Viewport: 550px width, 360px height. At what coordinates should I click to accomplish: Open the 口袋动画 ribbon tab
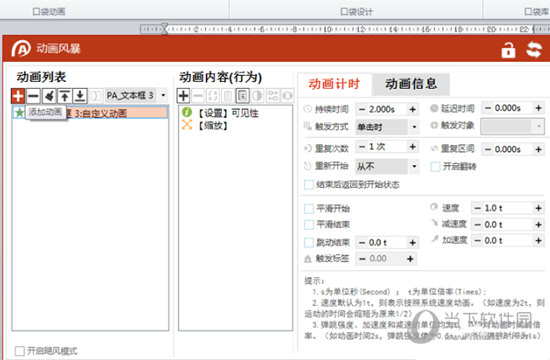tap(49, 12)
